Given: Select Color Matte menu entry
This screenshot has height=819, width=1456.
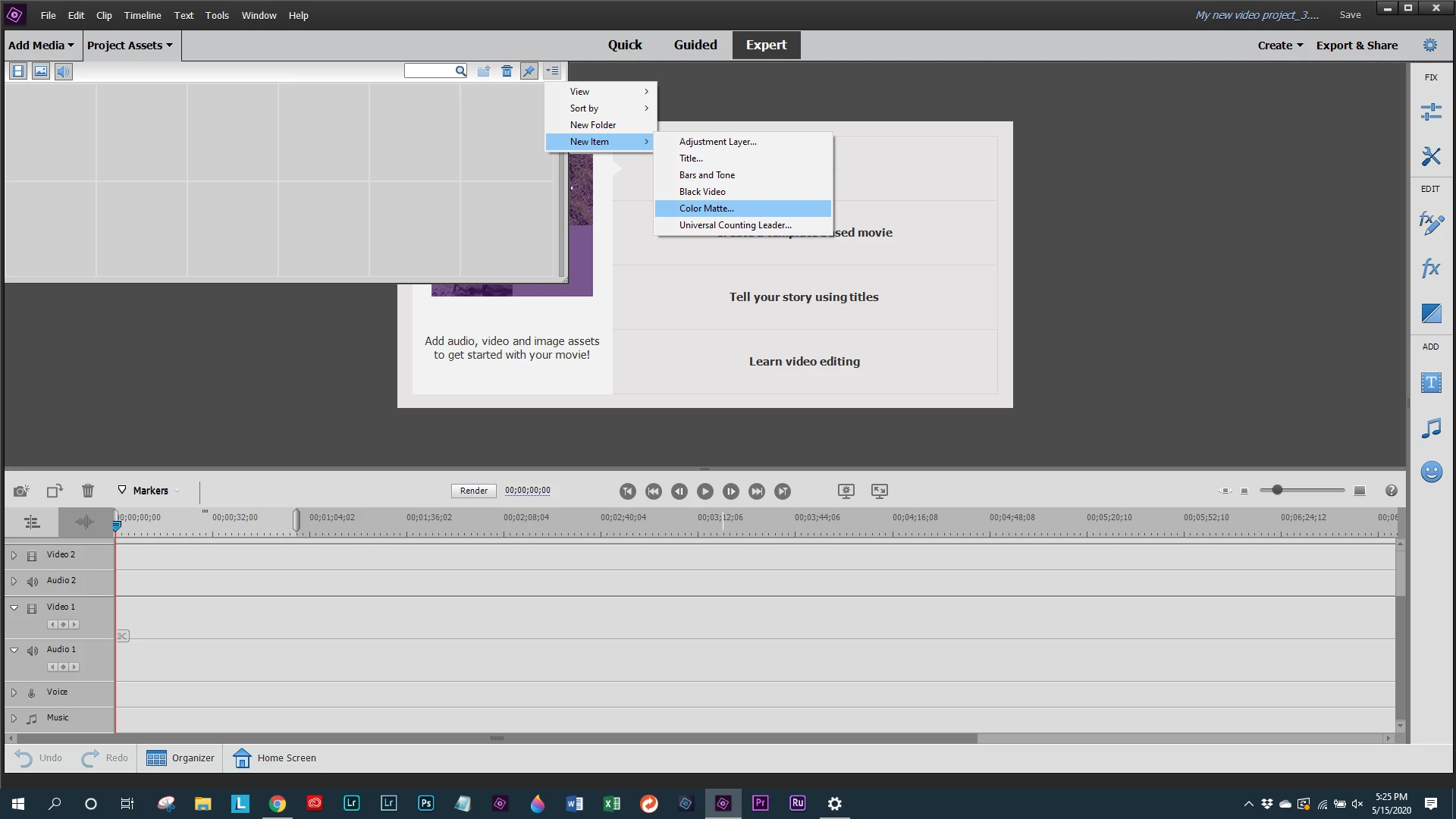Looking at the screenshot, I should tap(707, 209).
